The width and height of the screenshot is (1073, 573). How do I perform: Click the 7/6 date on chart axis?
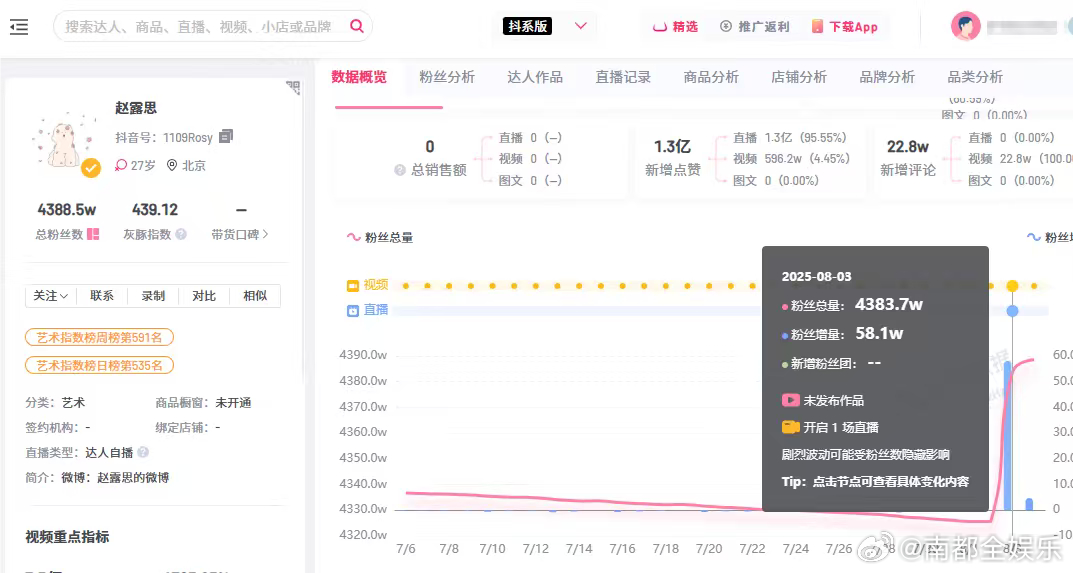click(x=406, y=548)
